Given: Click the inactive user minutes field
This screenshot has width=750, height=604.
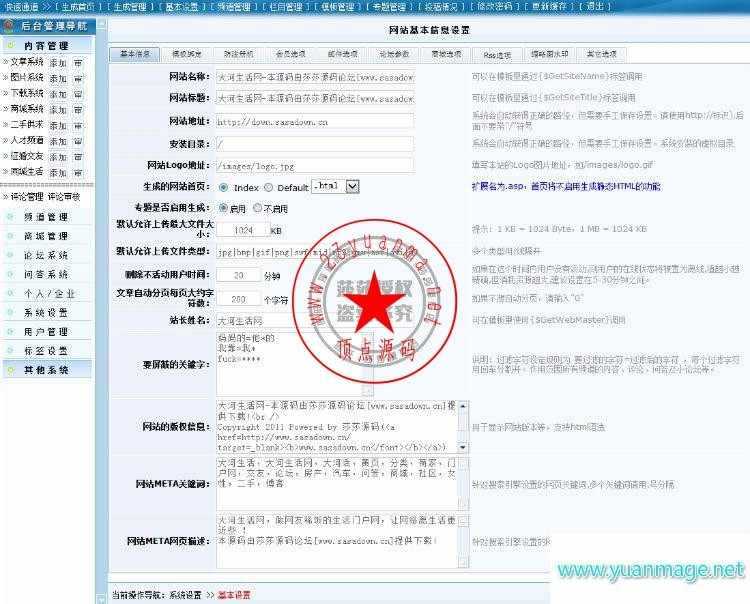Looking at the screenshot, I should click(238, 275).
